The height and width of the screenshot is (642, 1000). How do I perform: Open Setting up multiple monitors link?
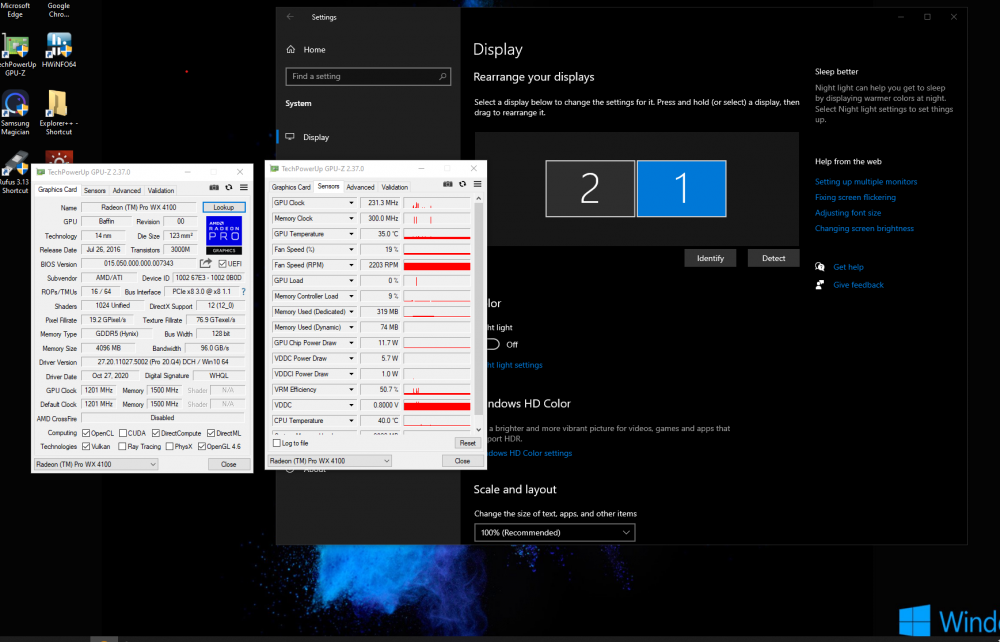coord(866,182)
